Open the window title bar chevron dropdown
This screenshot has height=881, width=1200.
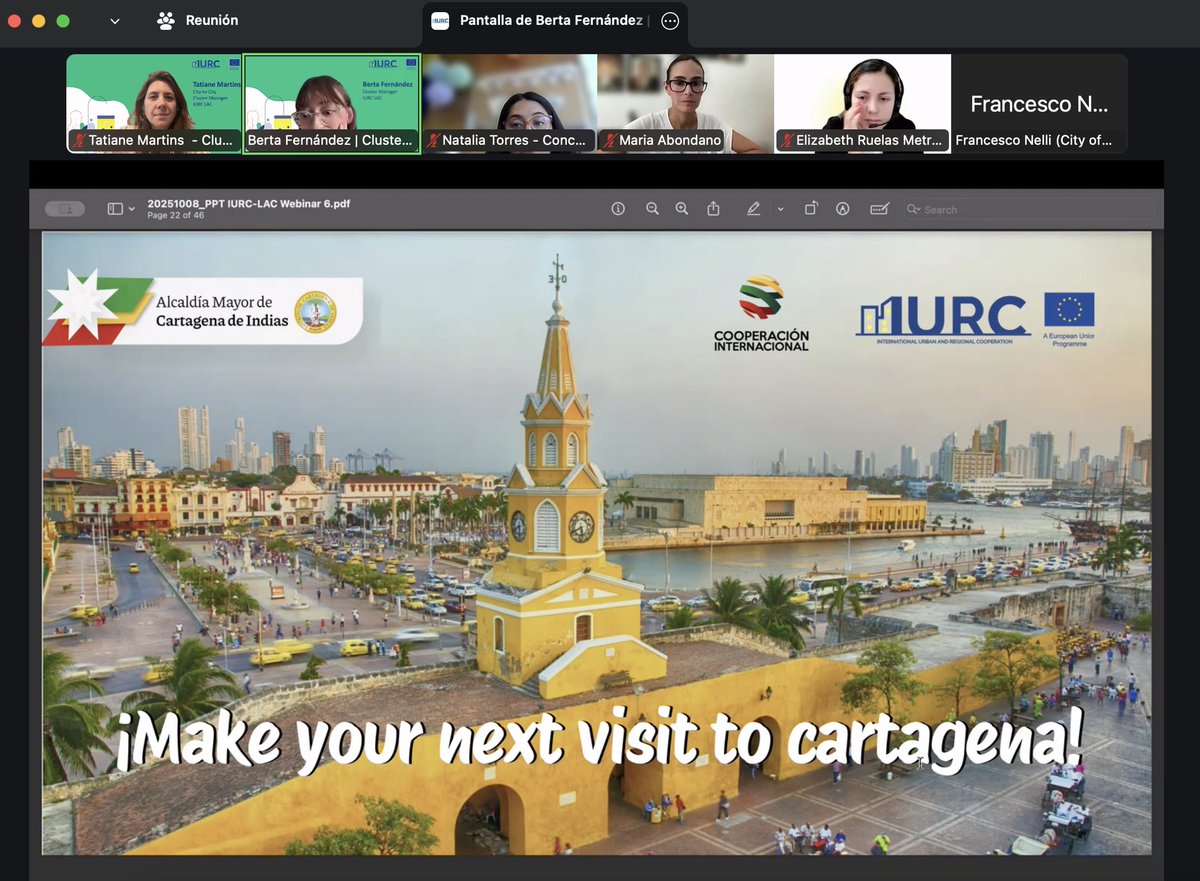click(x=114, y=20)
